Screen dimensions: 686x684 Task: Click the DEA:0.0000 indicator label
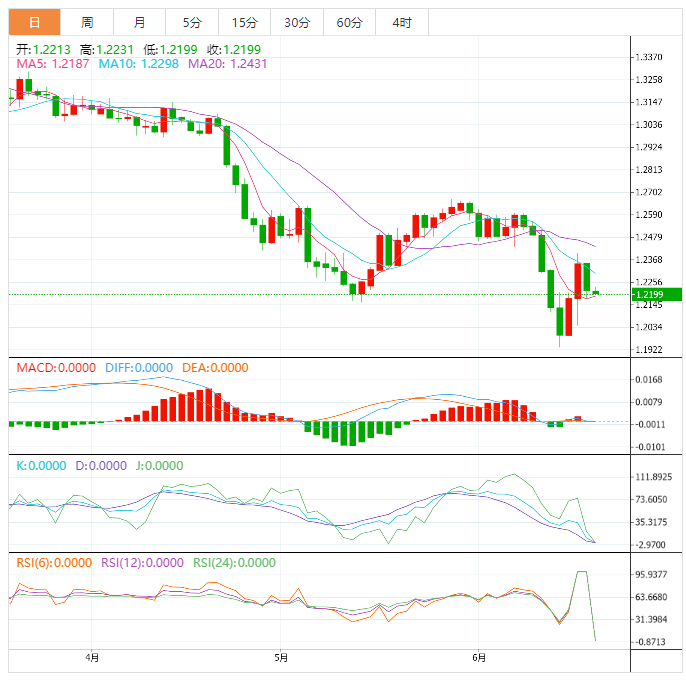[215, 368]
